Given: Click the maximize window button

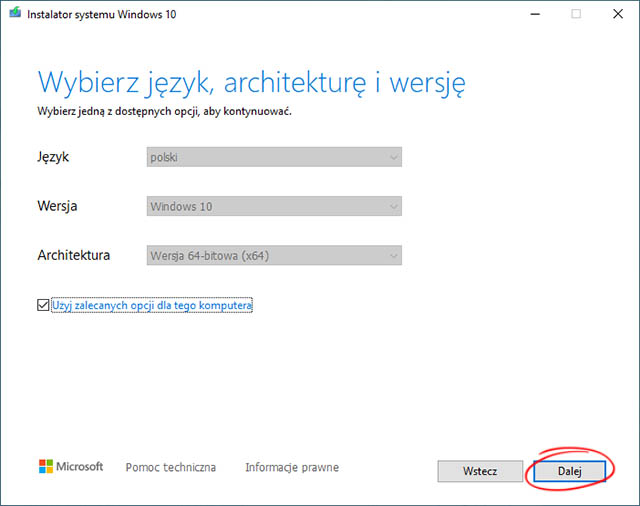Looking at the screenshot, I should click(576, 14).
